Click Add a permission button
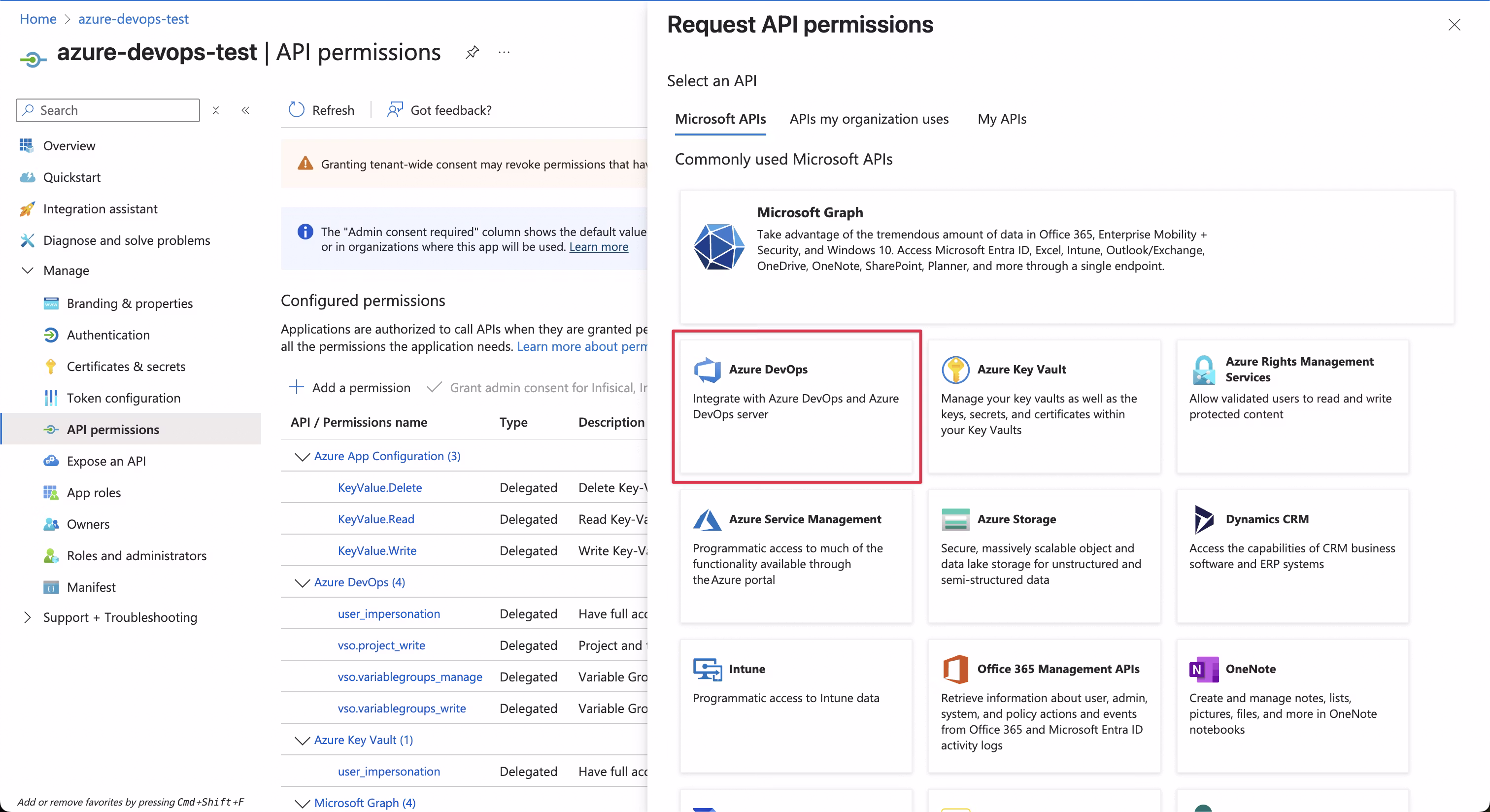1490x812 pixels. coord(349,387)
